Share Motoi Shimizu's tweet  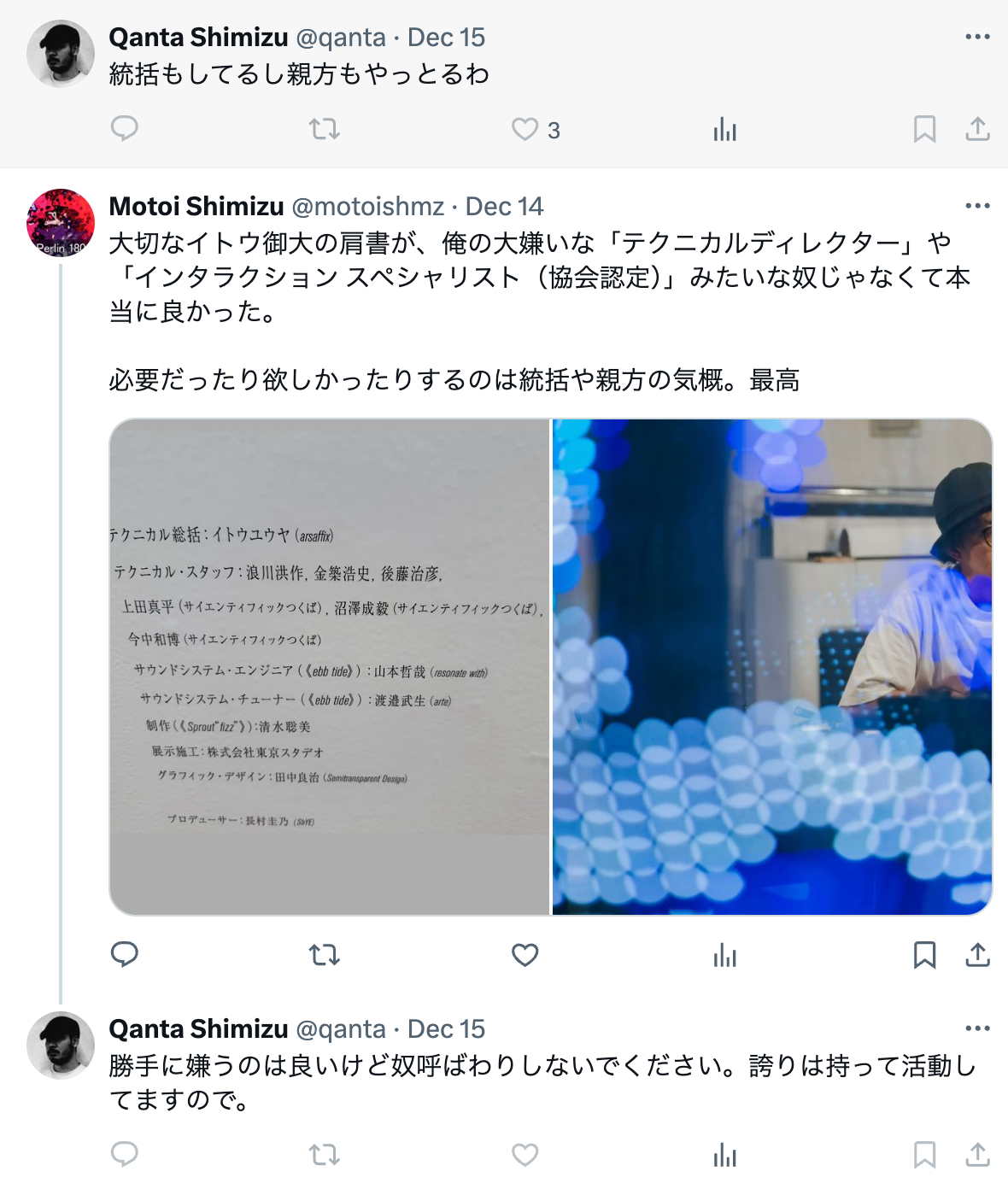977,954
